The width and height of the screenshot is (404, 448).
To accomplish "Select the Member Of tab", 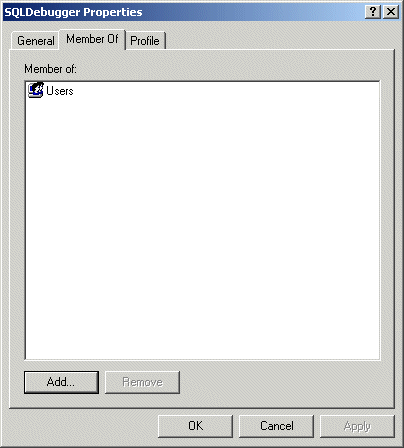I will pos(92,39).
